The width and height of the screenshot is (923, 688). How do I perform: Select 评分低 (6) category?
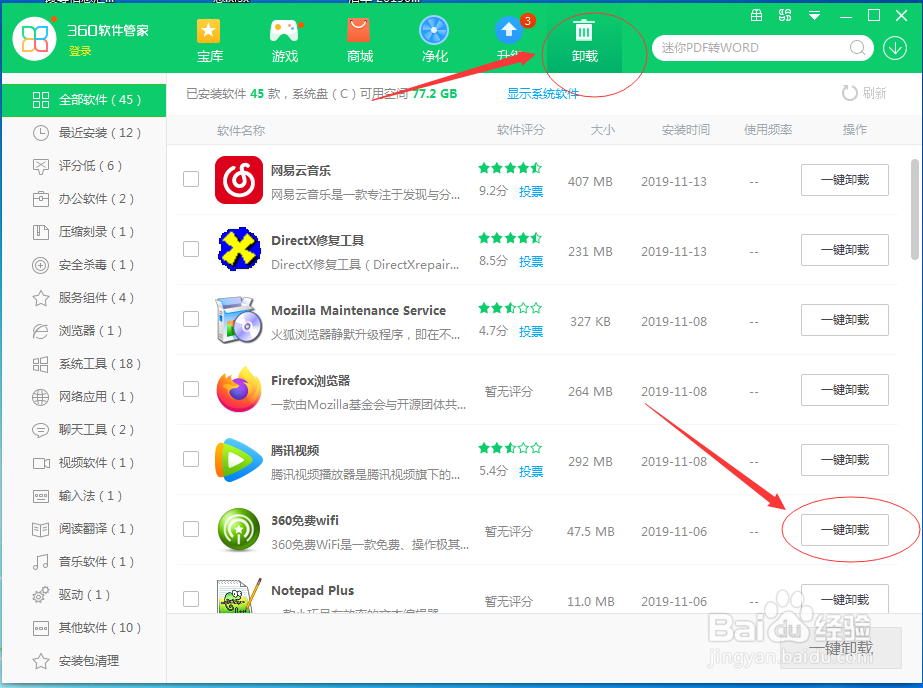click(x=84, y=166)
